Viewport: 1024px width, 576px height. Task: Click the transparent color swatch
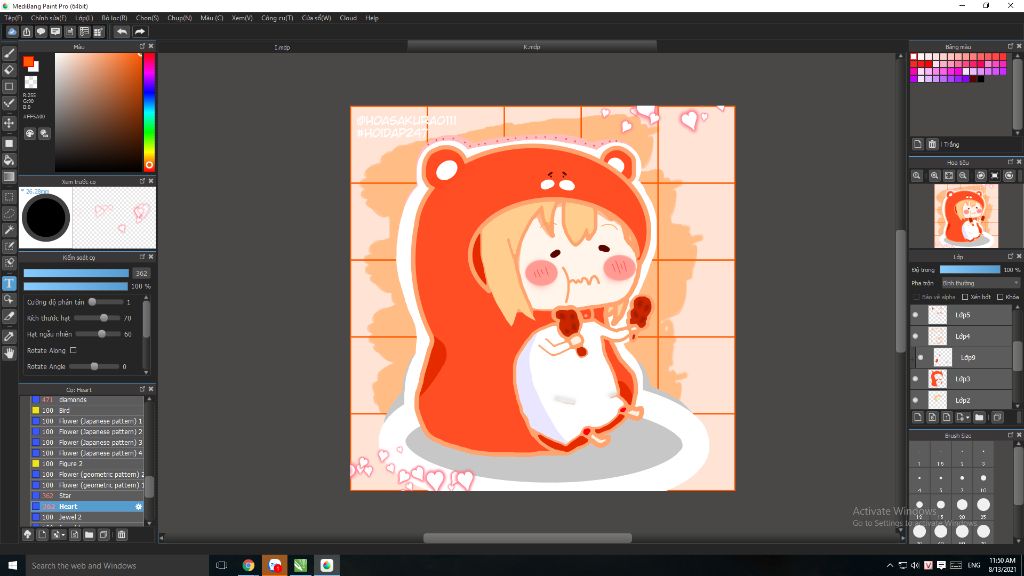click(31, 82)
